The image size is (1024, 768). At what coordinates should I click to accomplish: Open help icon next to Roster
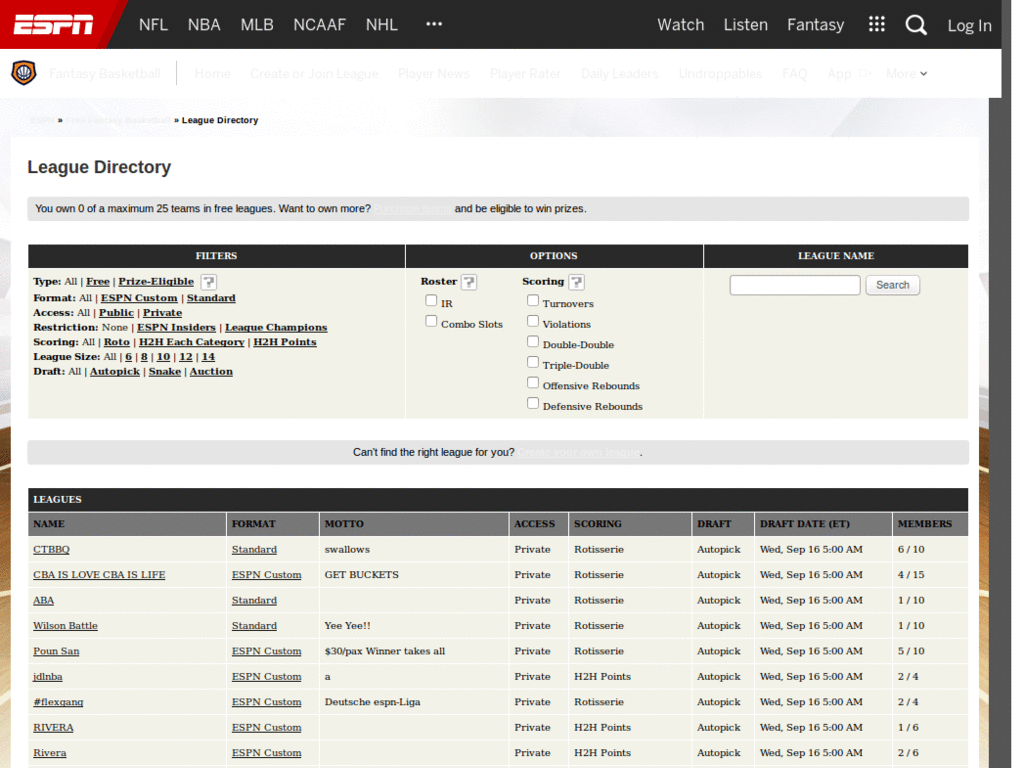pos(469,282)
